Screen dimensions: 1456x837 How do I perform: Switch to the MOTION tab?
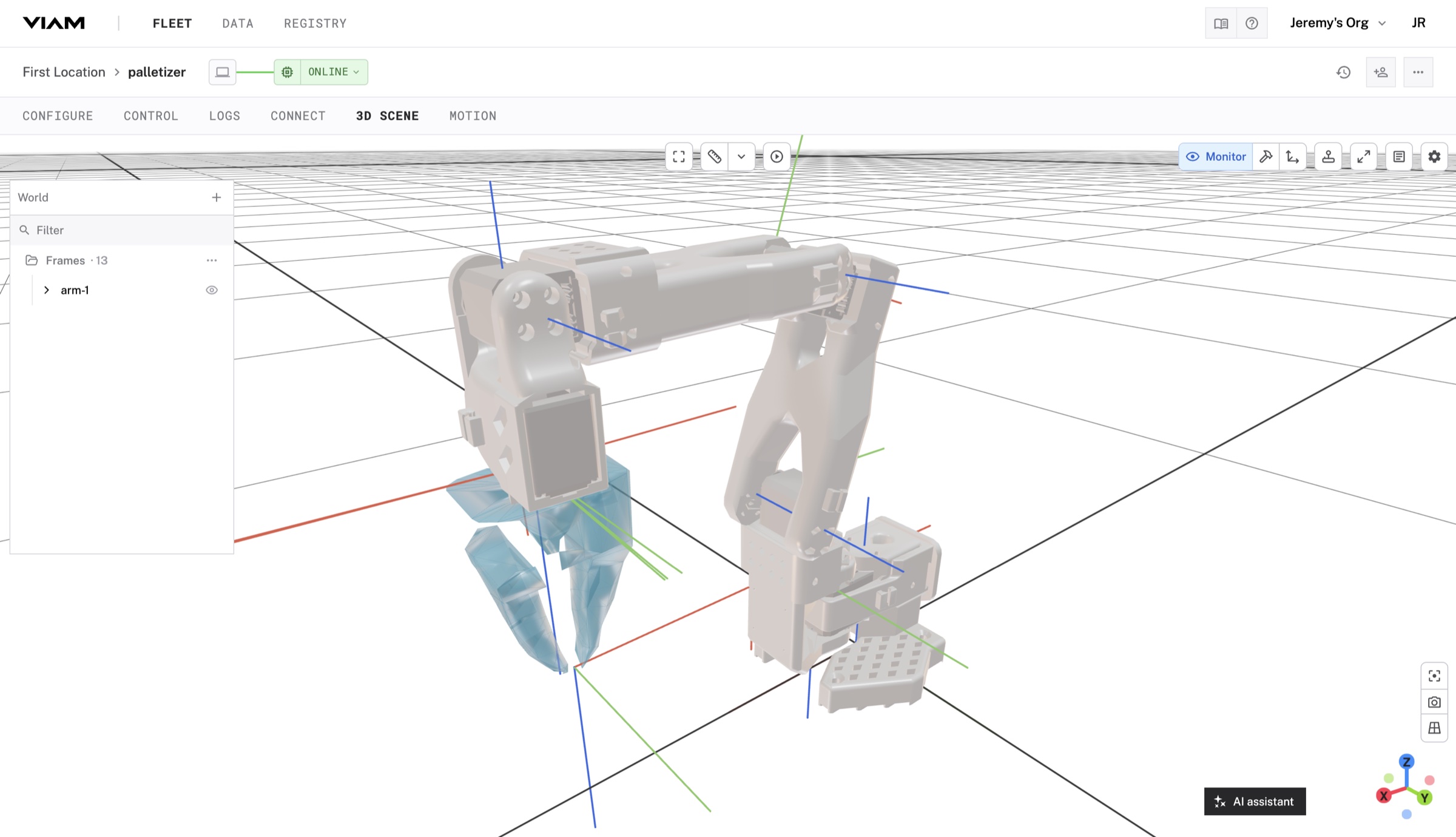pos(473,115)
